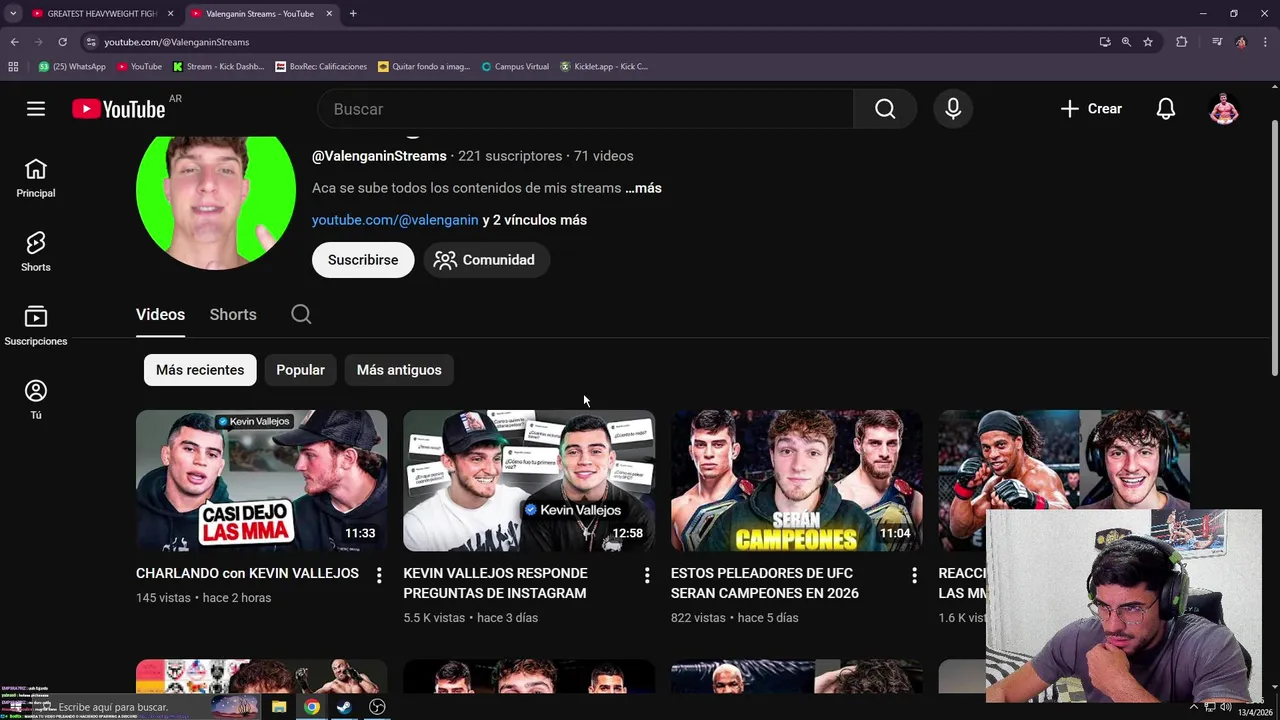Open Steam from the taskbar
The width and height of the screenshot is (1280, 720).
344,707
